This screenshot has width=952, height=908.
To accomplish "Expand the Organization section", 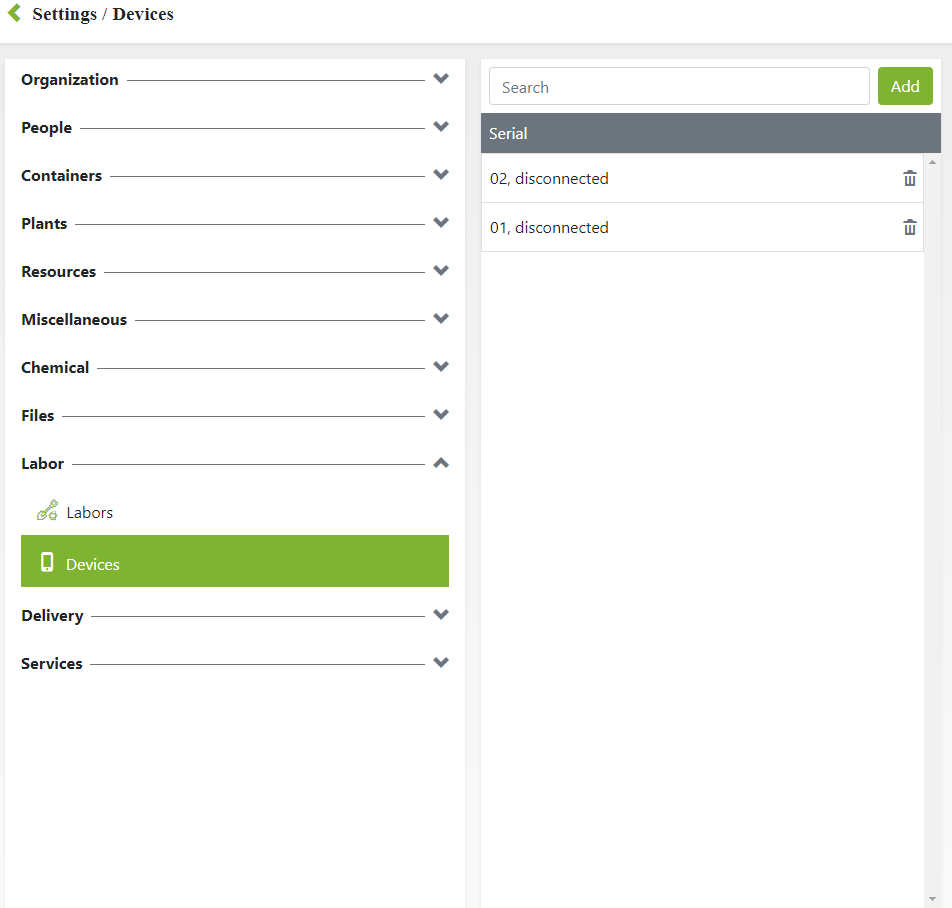I will point(440,79).
